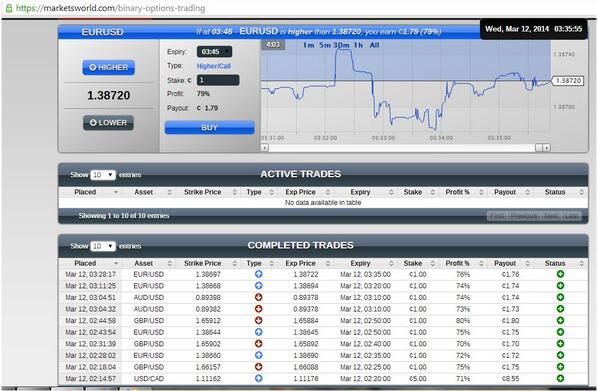Click the Previous pagination button
This screenshot has height=391, width=598.
(x=524, y=216)
